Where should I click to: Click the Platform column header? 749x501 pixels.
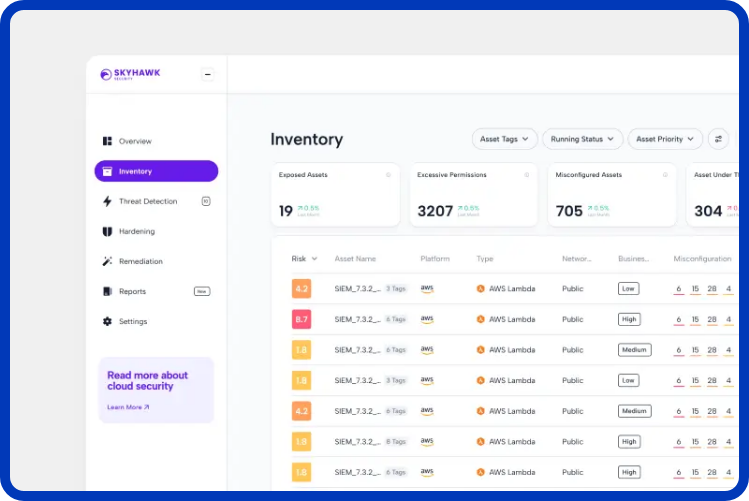435,259
